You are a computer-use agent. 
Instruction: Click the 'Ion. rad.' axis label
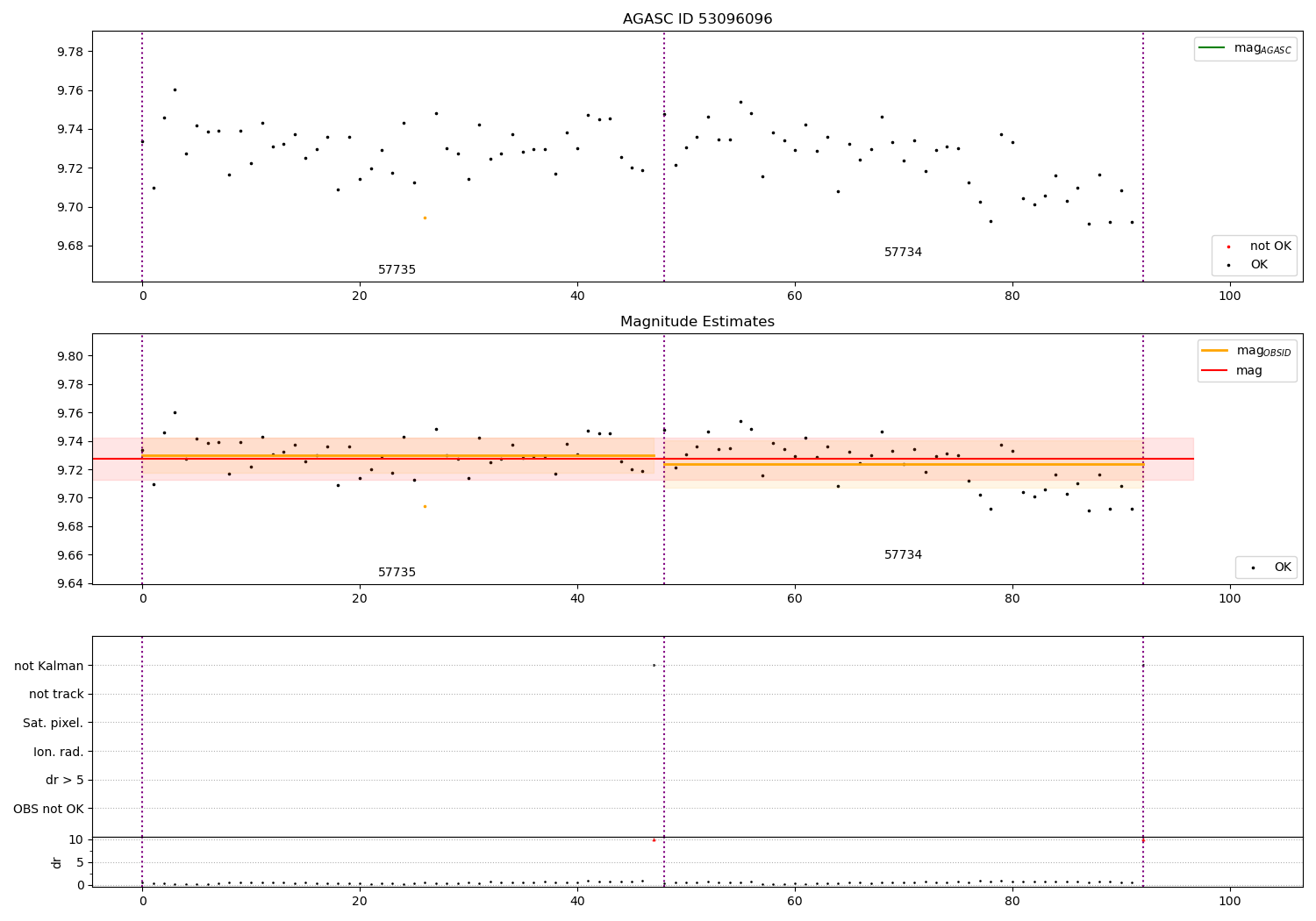[x=59, y=752]
